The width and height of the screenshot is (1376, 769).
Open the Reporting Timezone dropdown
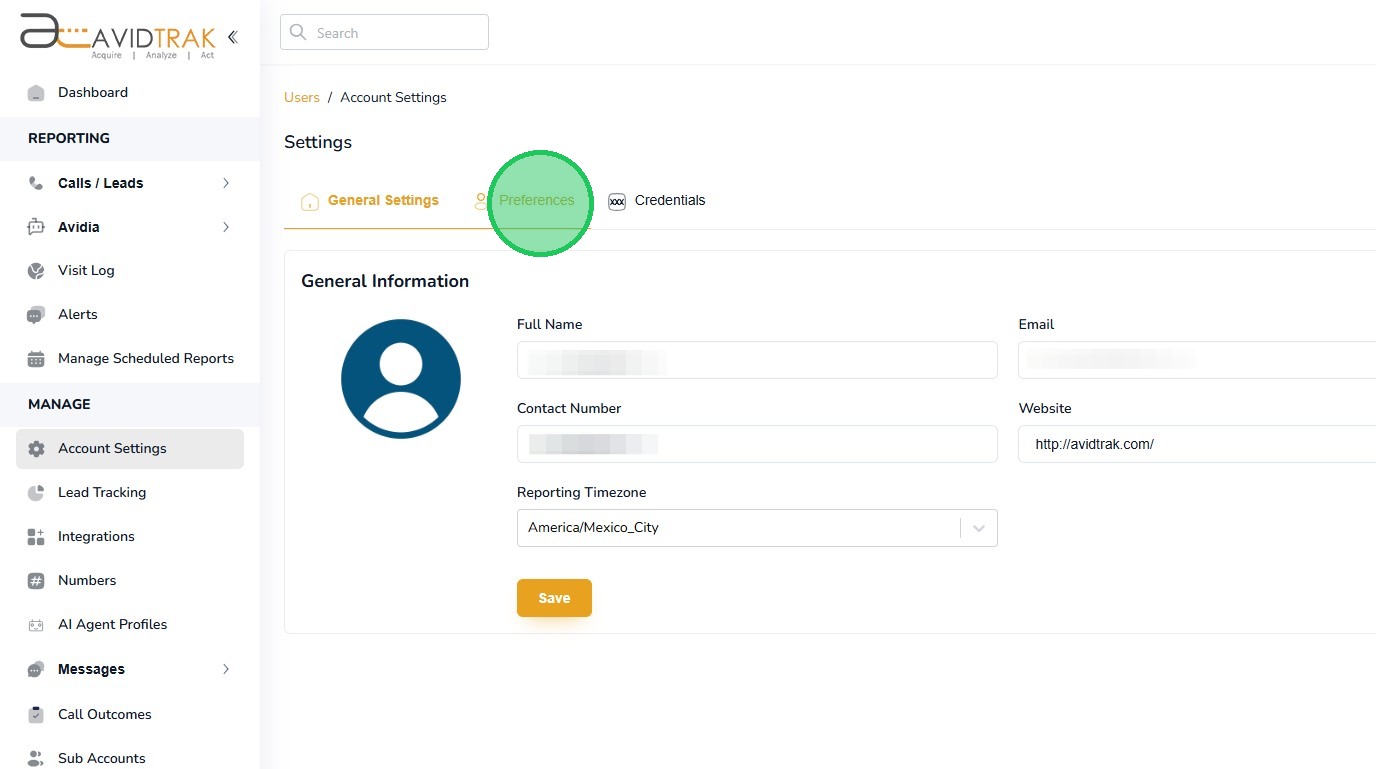[978, 528]
